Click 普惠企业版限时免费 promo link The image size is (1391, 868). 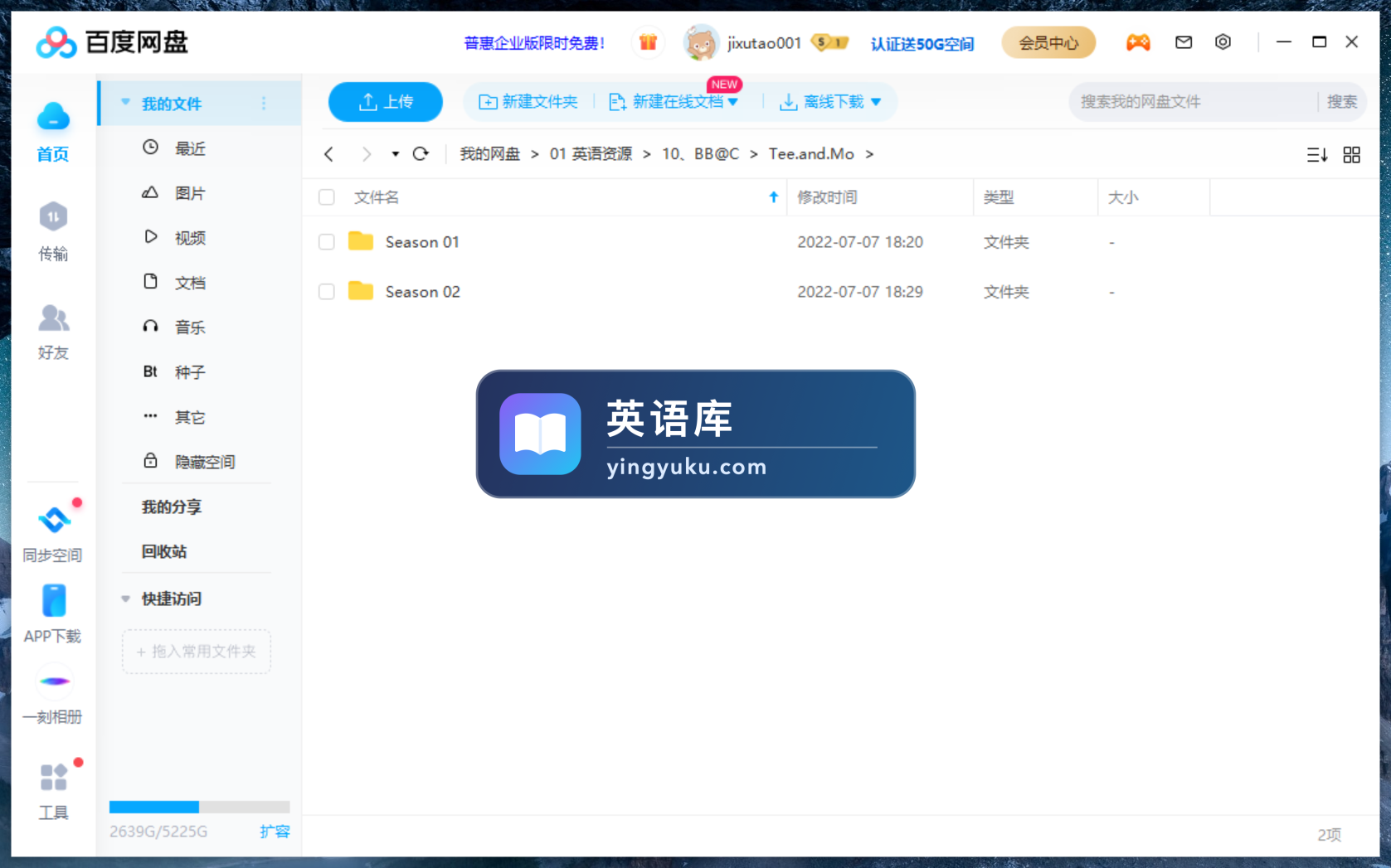(534, 43)
